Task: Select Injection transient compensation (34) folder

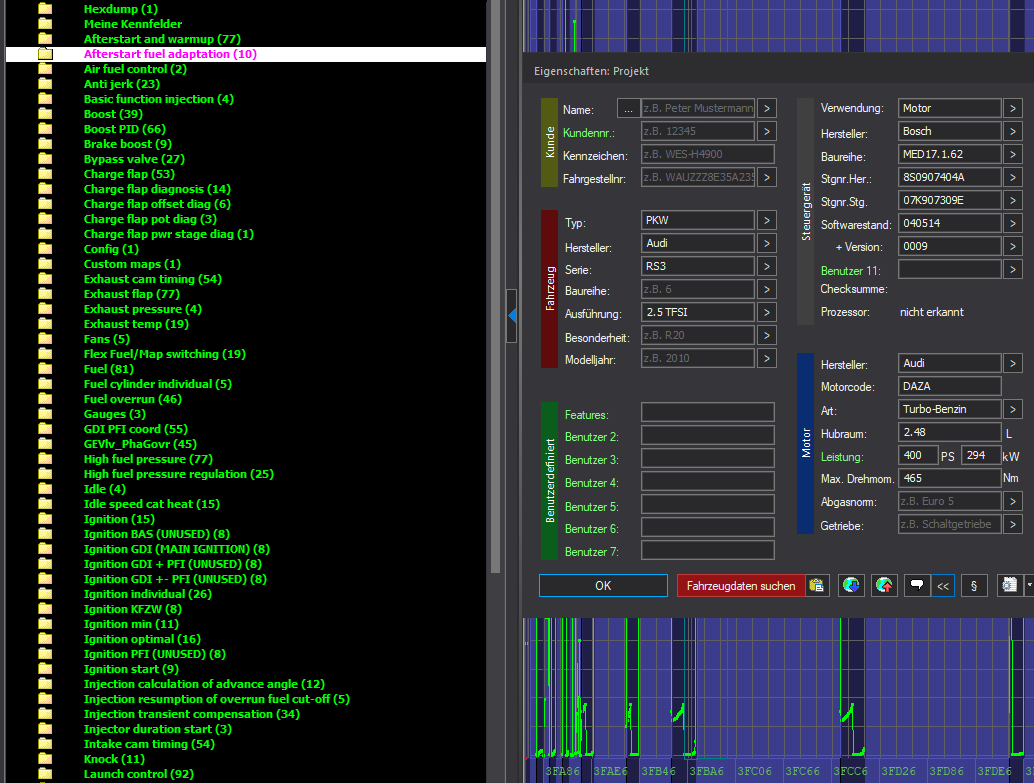Action: pyautogui.click(x=192, y=714)
